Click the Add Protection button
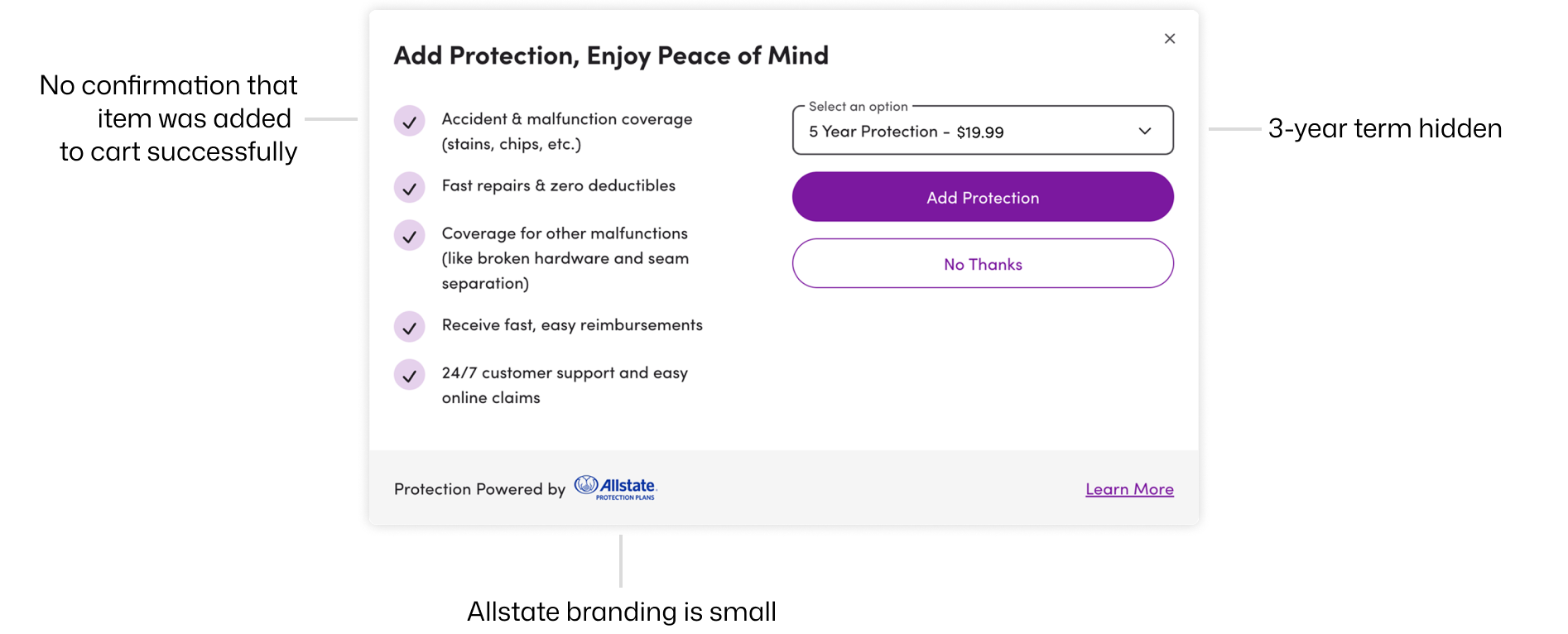The height and width of the screenshot is (634, 1568). pos(983,197)
